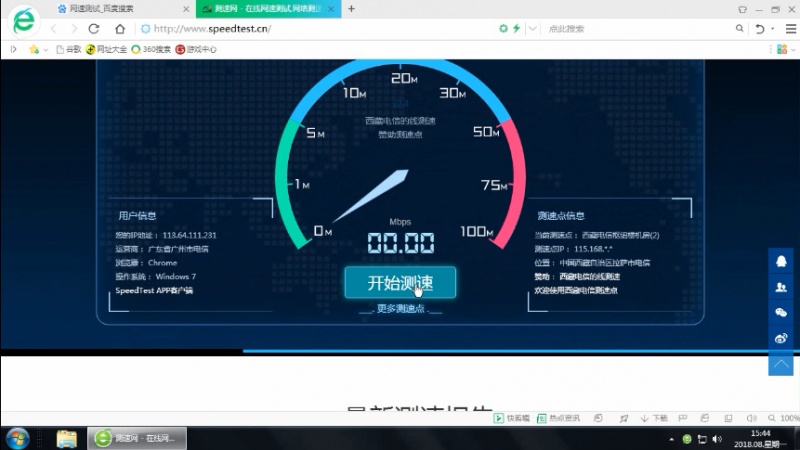
Task: Click the undo closed tab arrow icon
Action: point(760,29)
